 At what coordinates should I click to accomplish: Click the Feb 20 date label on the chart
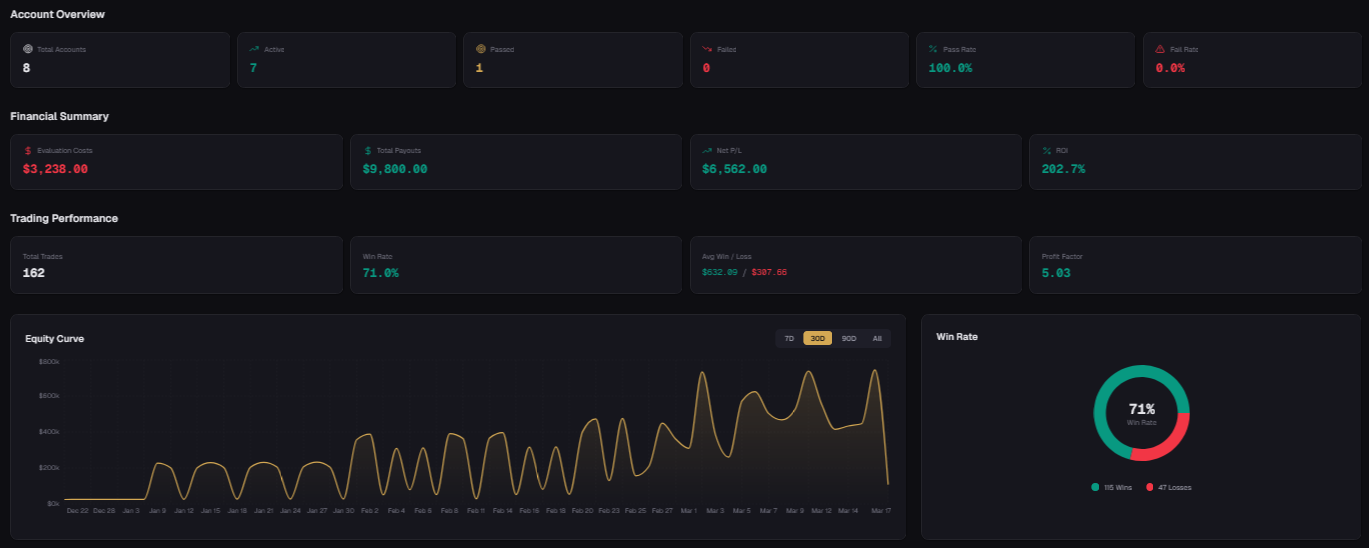pos(582,511)
